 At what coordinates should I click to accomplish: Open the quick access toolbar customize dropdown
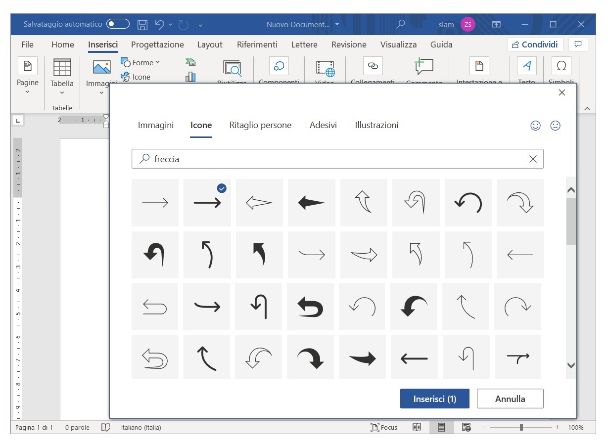point(200,25)
